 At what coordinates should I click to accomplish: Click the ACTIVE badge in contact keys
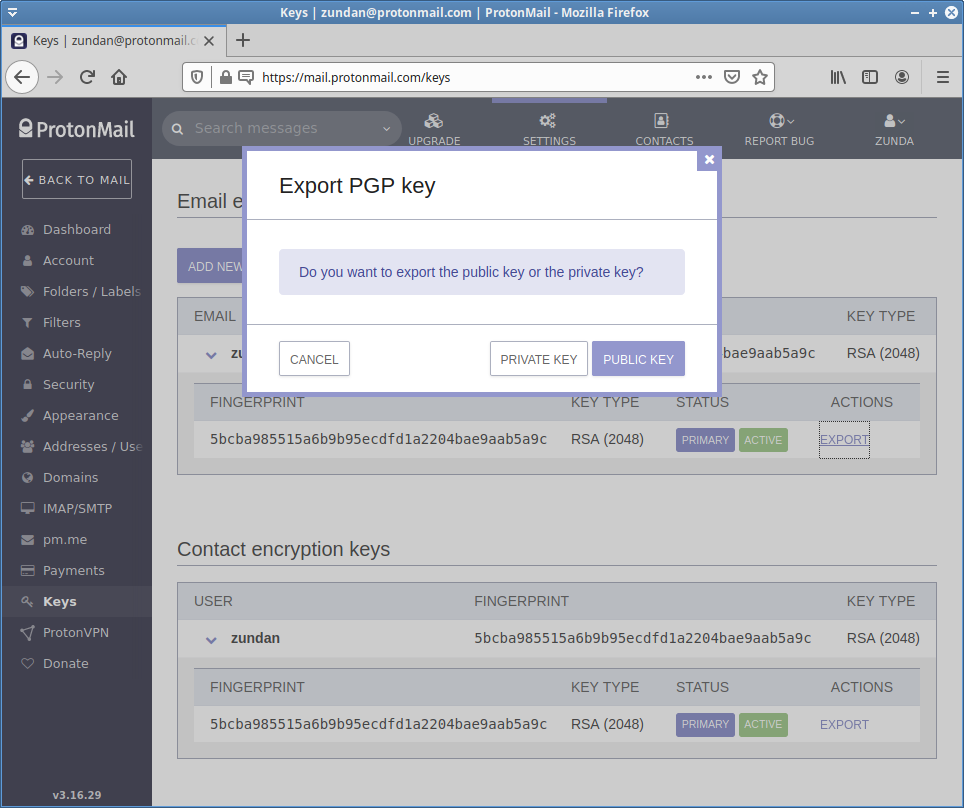coord(763,724)
